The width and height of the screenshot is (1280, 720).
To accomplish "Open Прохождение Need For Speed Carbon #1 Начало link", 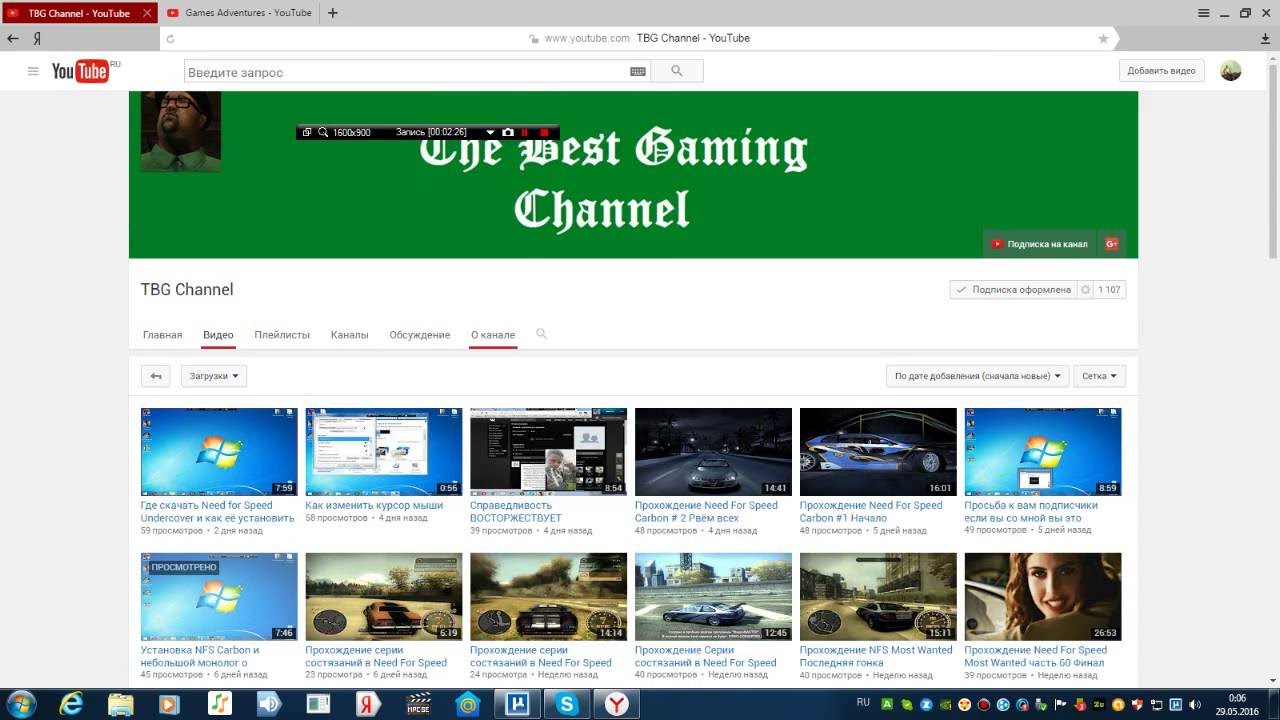I will pyautogui.click(x=871, y=512).
